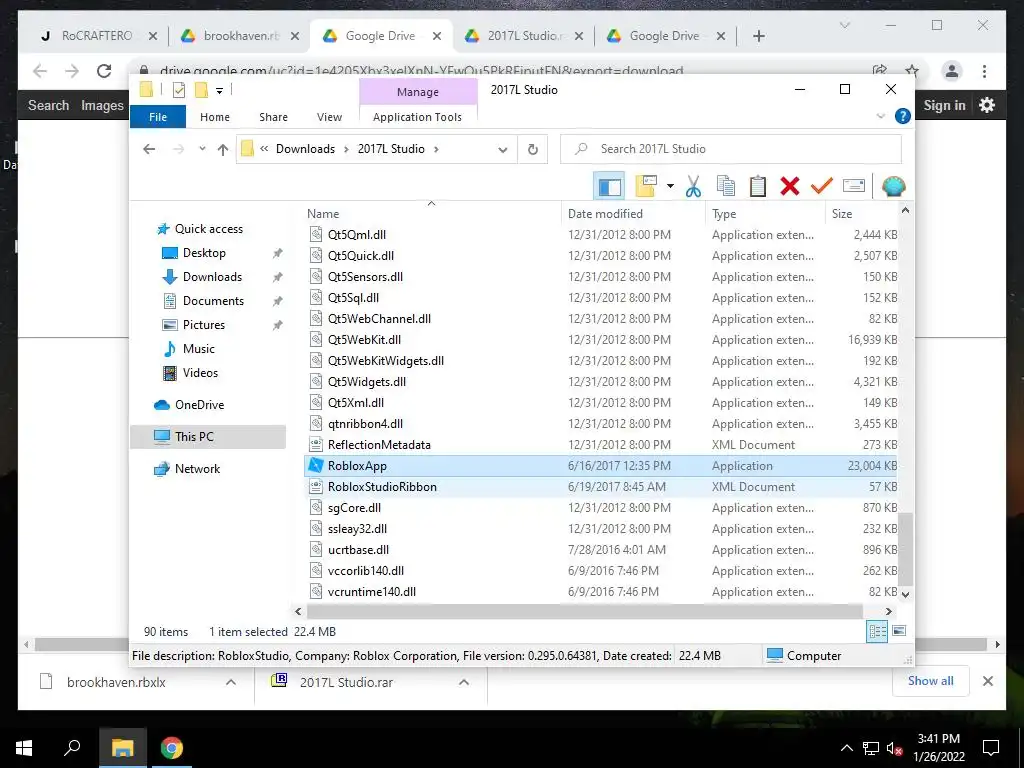1024x768 pixels.
Task: Click the quick access properties checkmark icon
Action: [179, 90]
